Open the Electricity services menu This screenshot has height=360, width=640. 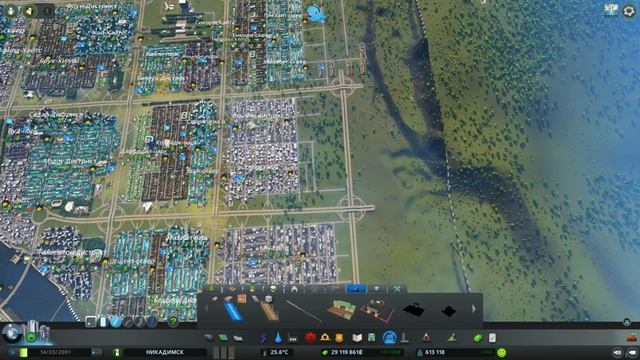pos(264,338)
